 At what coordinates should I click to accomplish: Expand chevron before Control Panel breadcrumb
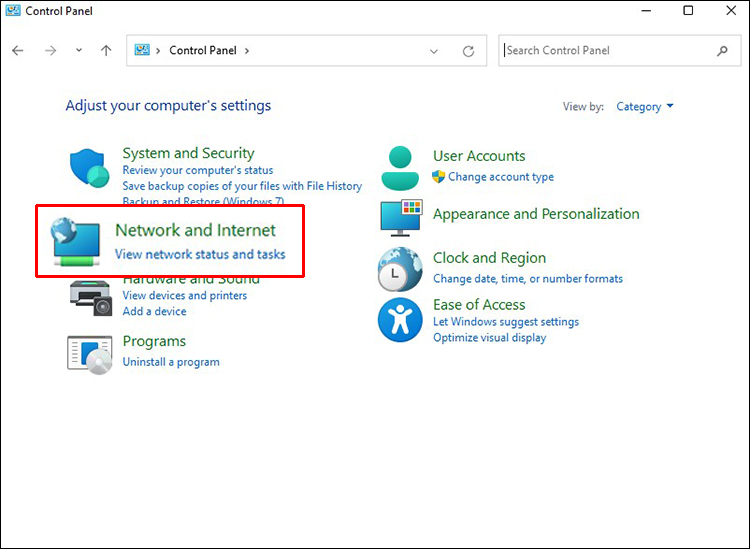(158, 50)
